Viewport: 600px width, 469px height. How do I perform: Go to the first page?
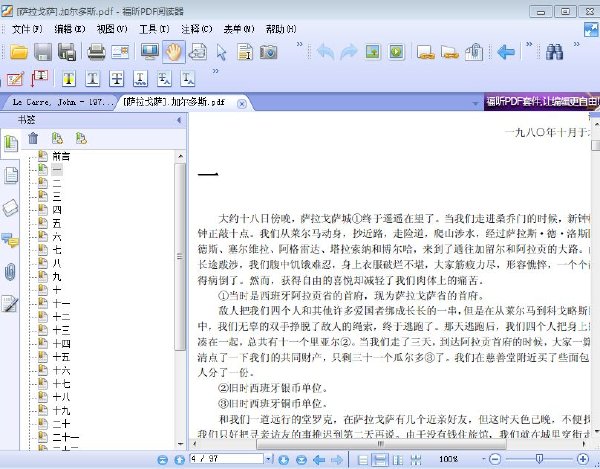click(x=163, y=459)
